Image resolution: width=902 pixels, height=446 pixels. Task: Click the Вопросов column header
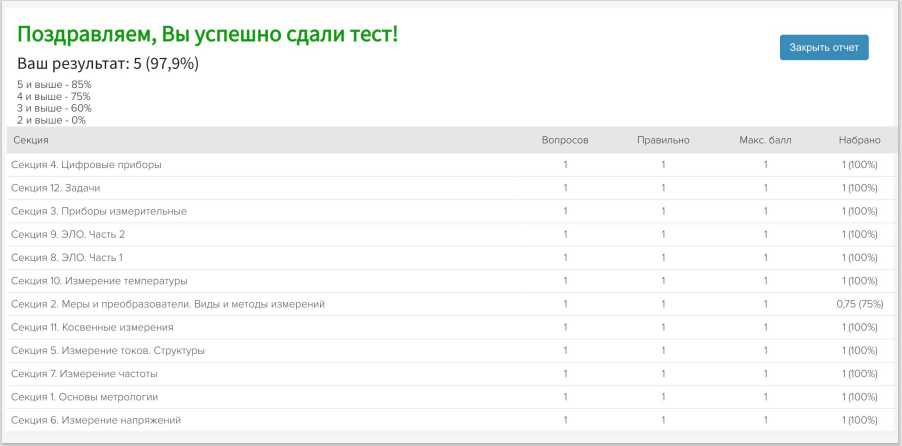565,140
